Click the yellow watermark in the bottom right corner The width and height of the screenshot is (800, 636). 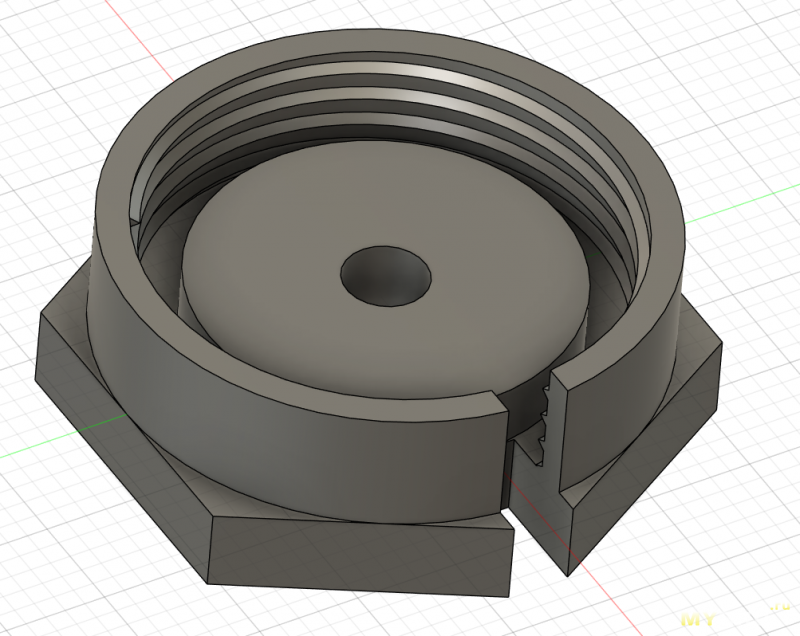pos(745,617)
